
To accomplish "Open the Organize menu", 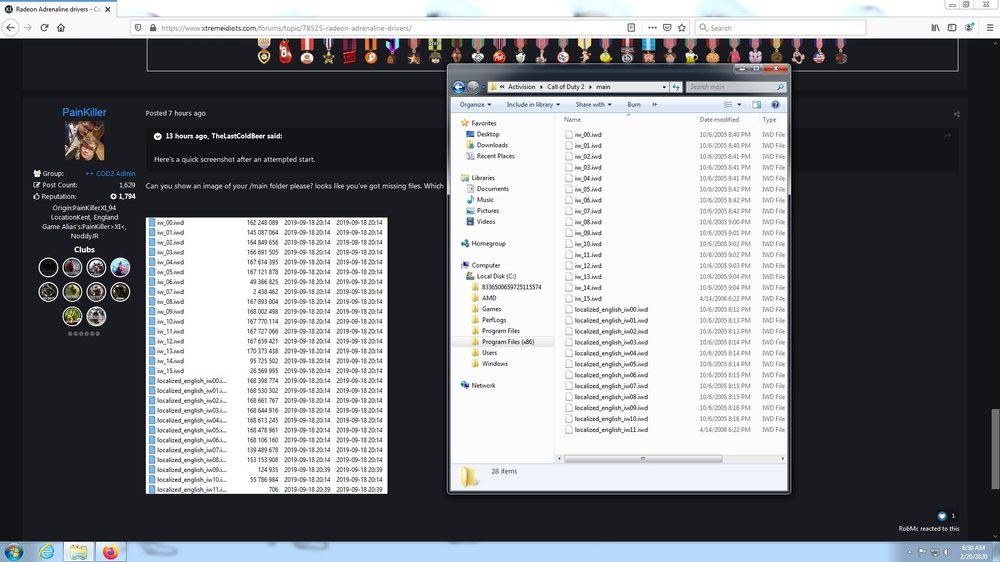I will [475, 105].
